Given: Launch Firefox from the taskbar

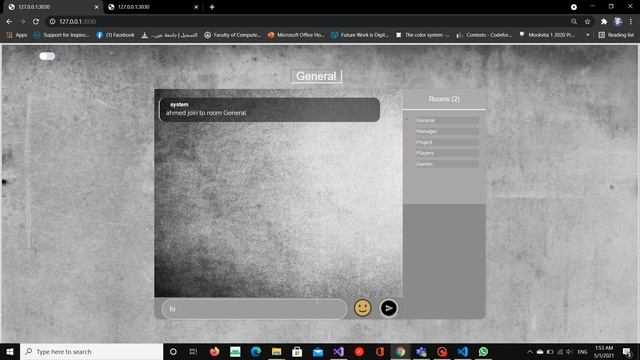Looking at the screenshot, I should (214, 351).
